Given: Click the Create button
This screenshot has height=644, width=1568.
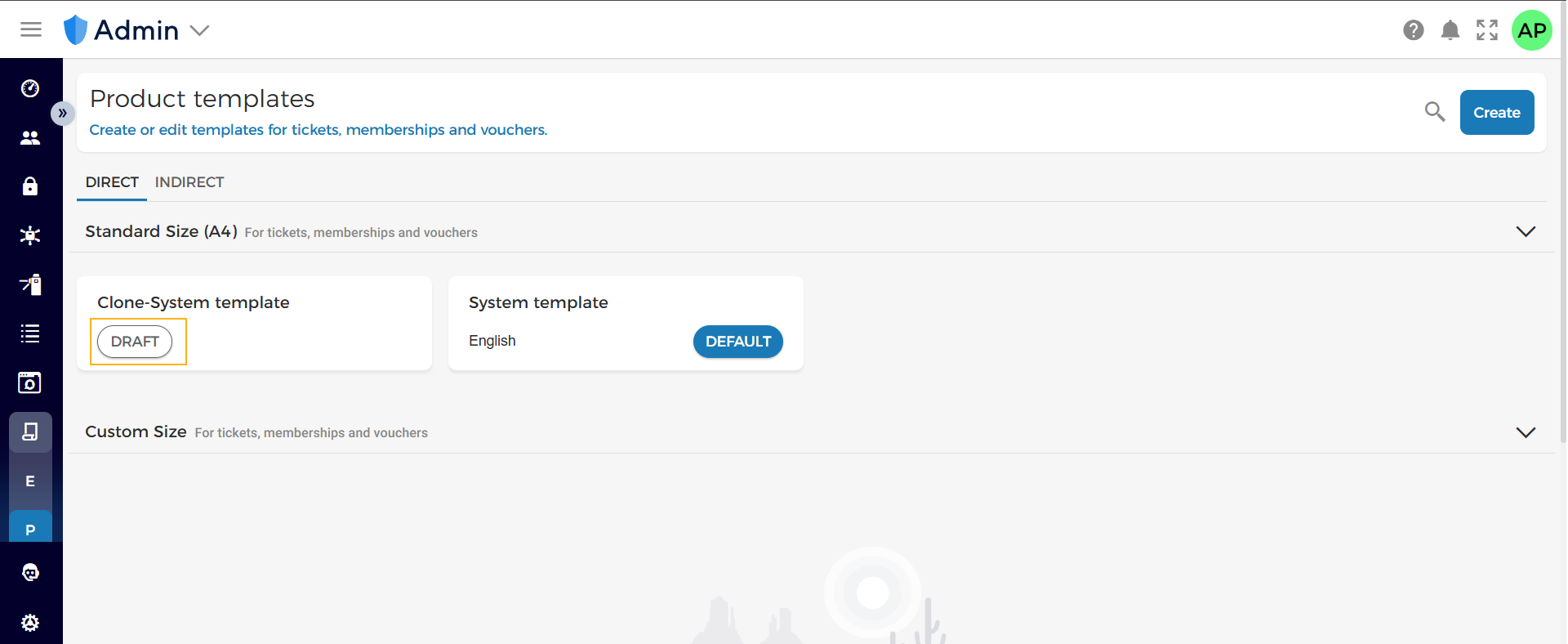Looking at the screenshot, I should point(1497,113).
